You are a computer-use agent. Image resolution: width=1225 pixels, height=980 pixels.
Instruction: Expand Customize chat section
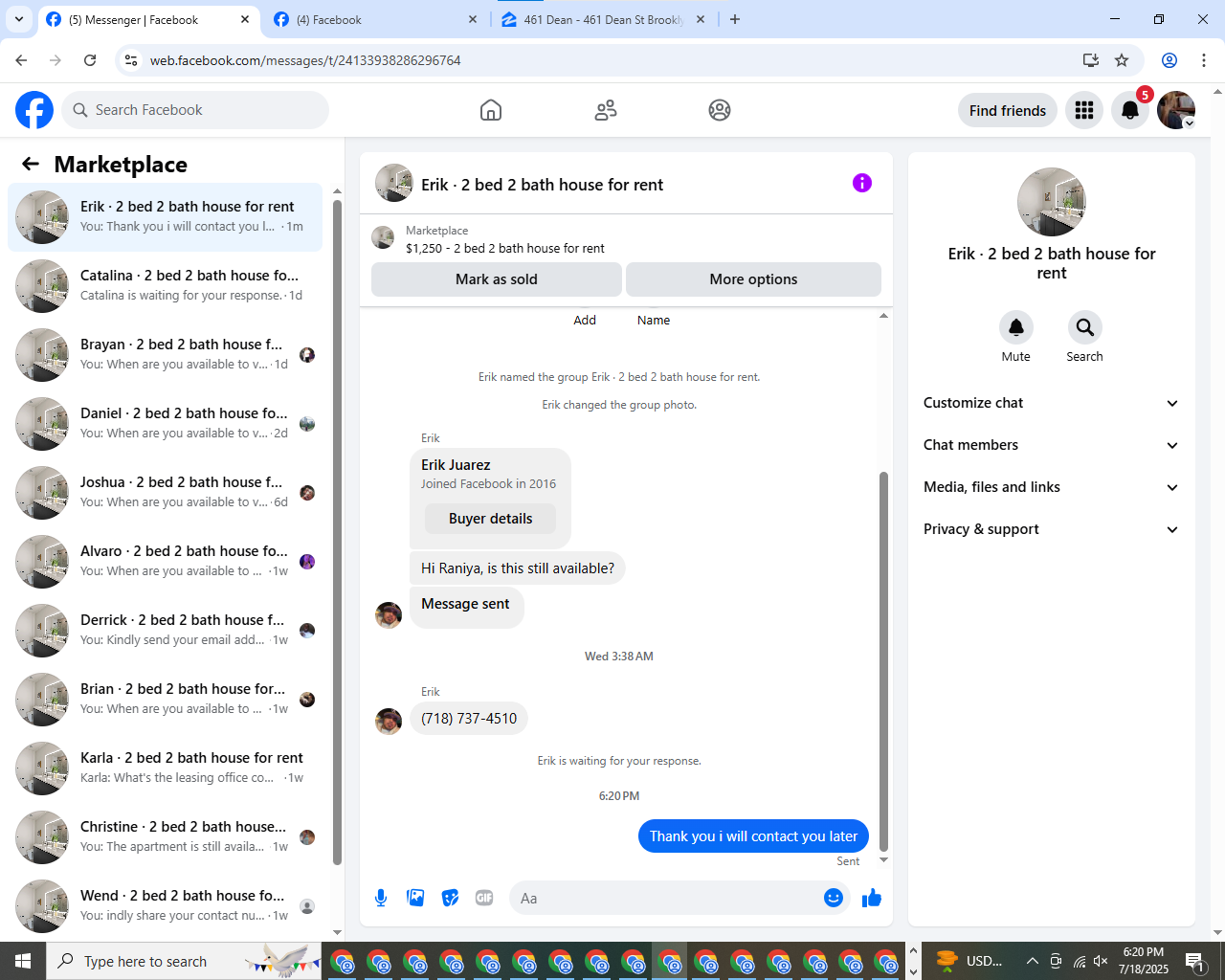point(1051,403)
